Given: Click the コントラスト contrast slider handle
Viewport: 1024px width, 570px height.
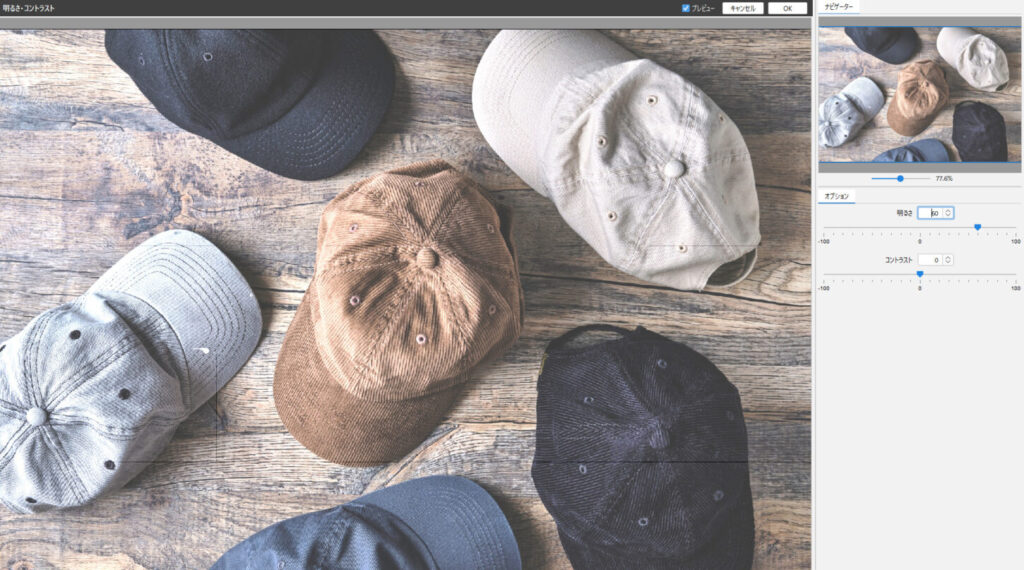Looking at the screenshot, I should click(x=920, y=274).
